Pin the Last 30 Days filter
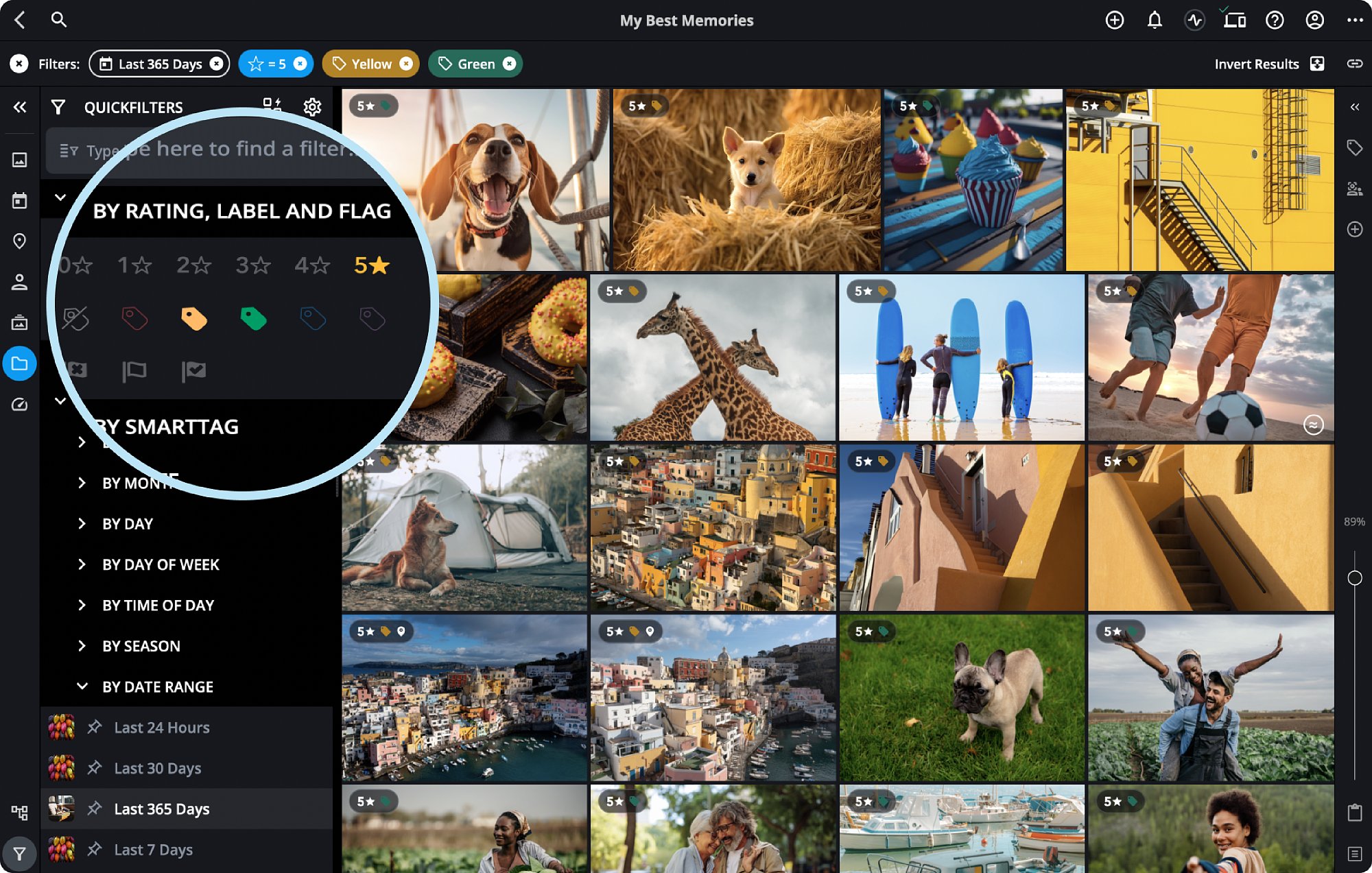1372x873 pixels. pos(95,767)
